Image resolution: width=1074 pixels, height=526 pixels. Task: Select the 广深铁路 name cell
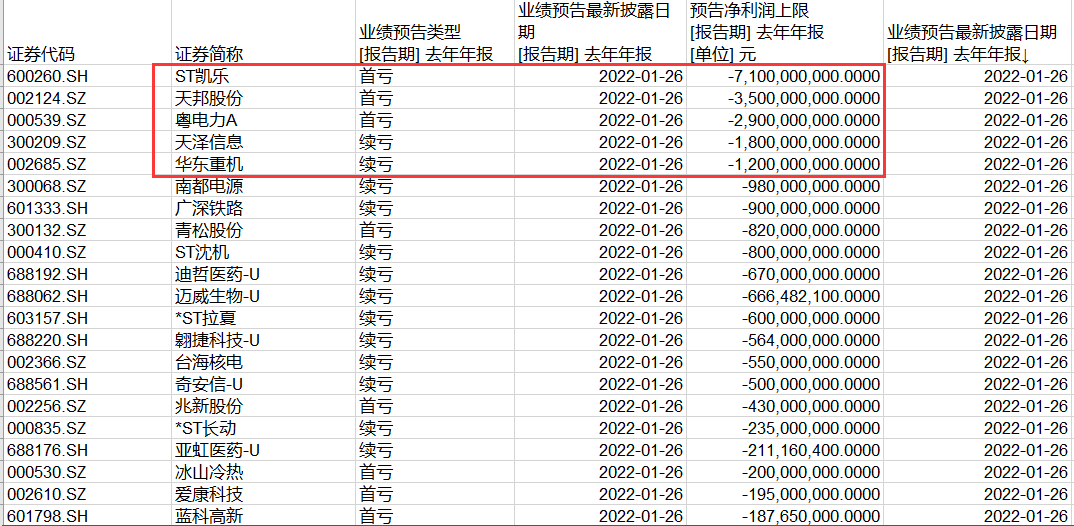tap(264, 208)
